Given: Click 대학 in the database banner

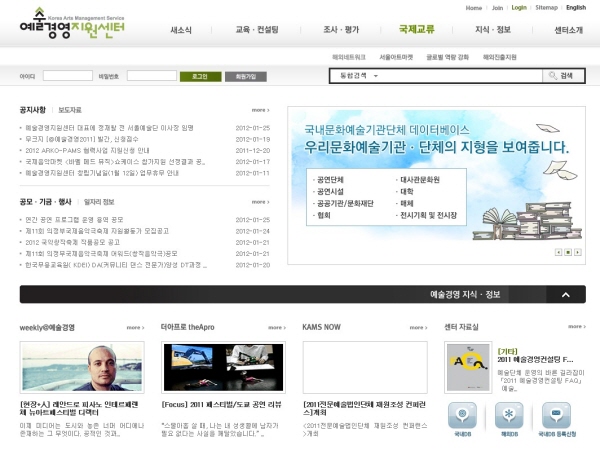Looking at the screenshot, I should (x=406, y=191).
